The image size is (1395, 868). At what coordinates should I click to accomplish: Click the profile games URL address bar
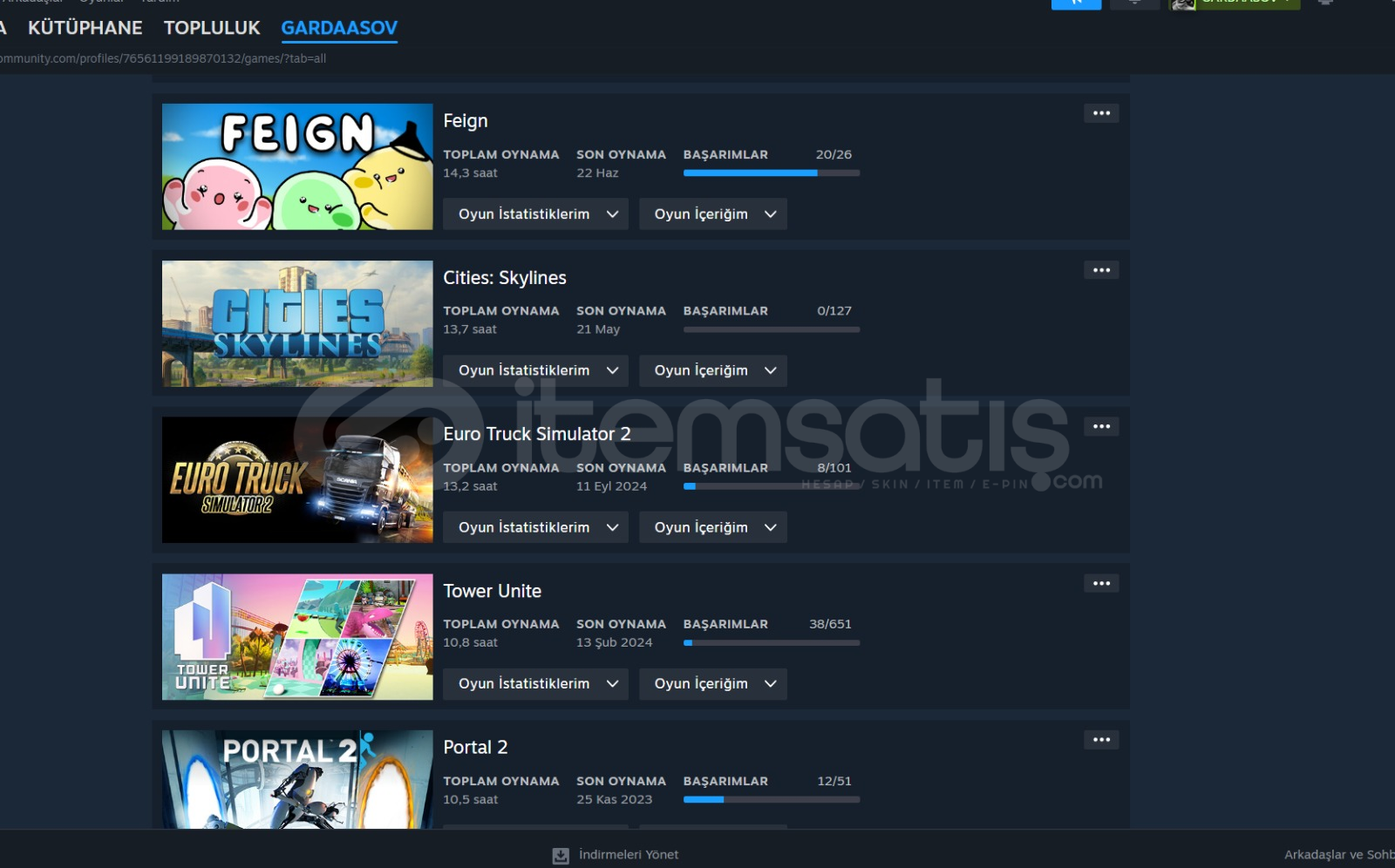point(163,58)
